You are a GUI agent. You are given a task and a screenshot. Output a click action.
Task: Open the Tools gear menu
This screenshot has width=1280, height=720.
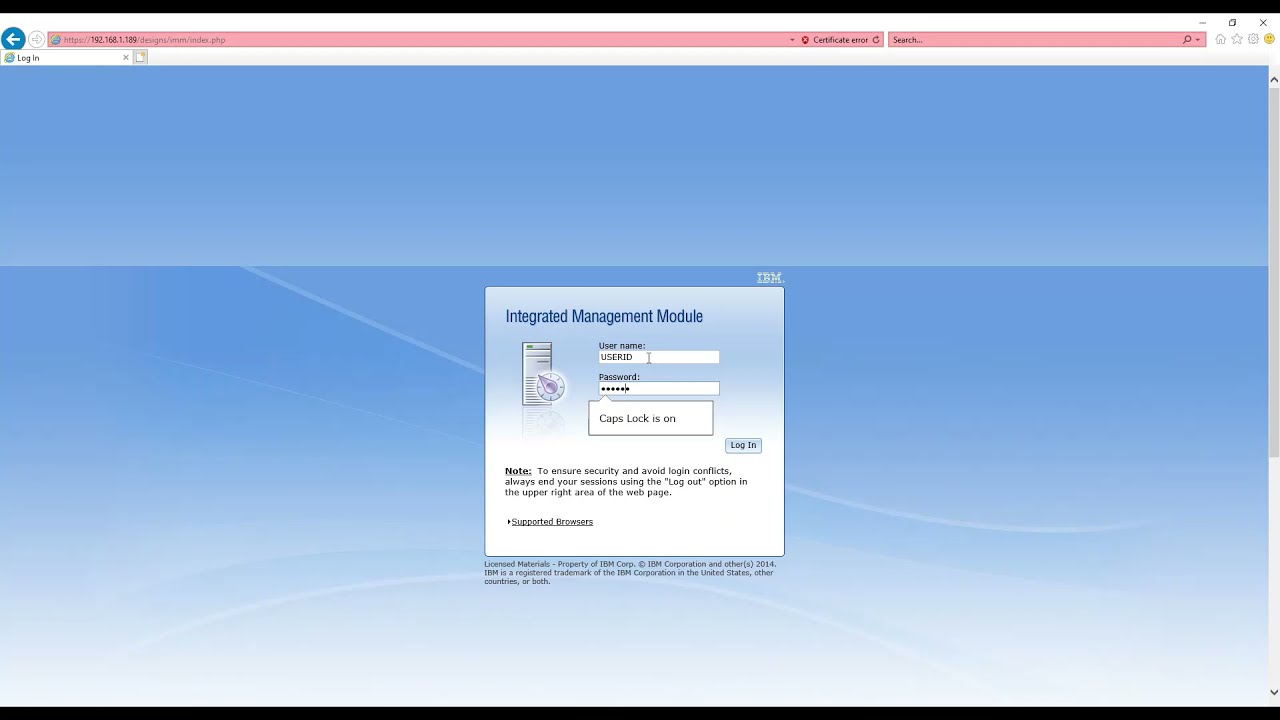pyautogui.click(x=1253, y=39)
